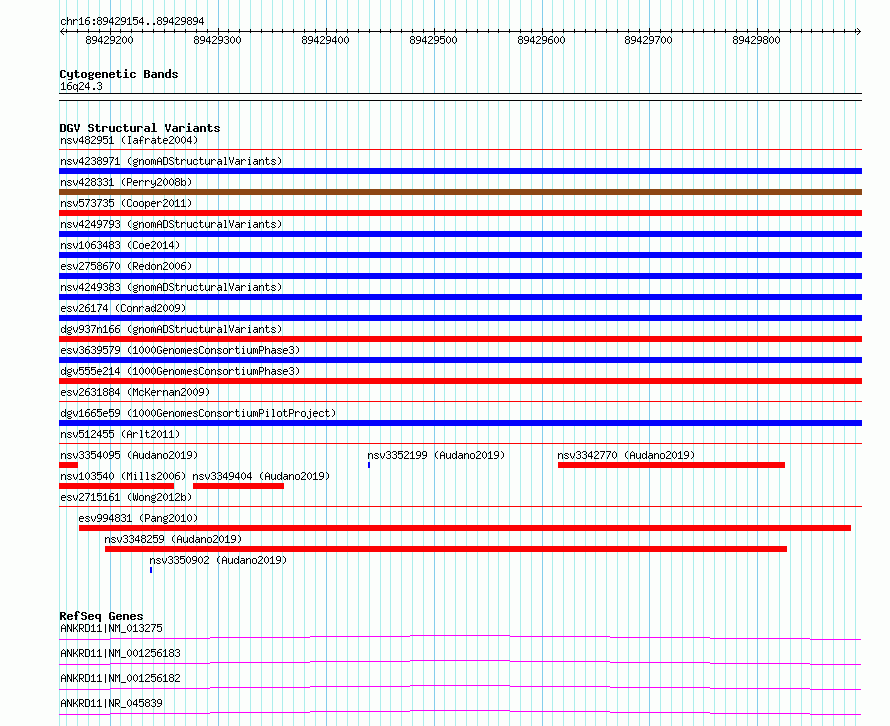Click ruler position 89429400

tap(325, 40)
